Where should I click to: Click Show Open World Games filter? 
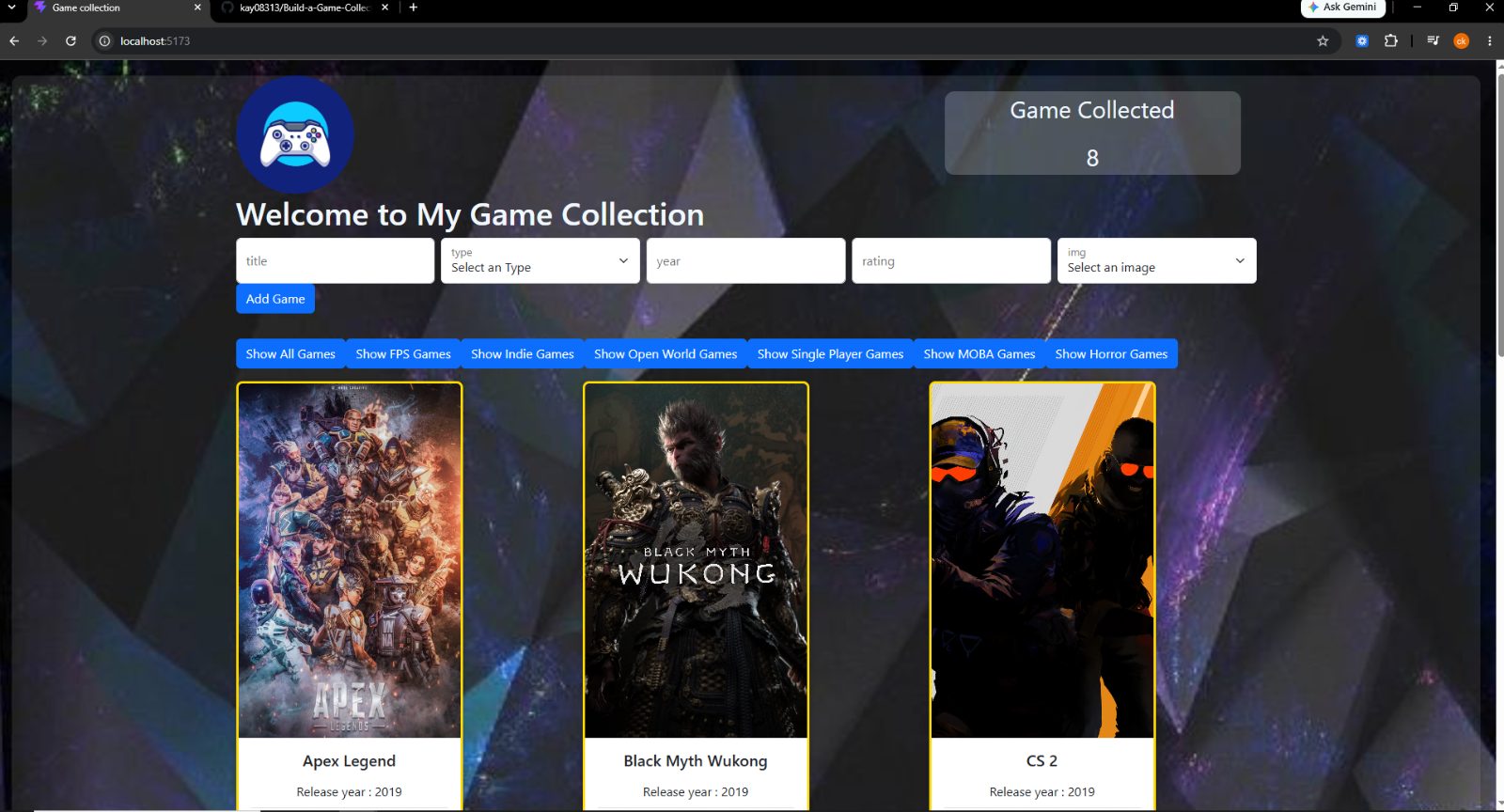666,353
